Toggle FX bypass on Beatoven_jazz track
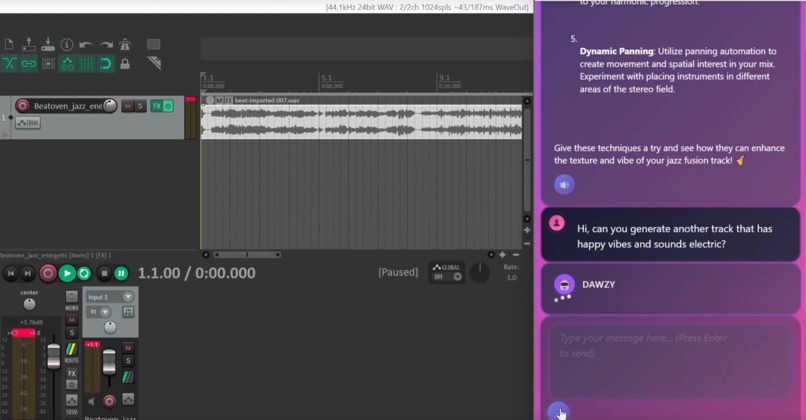806x420 pixels. [x=168, y=106]
